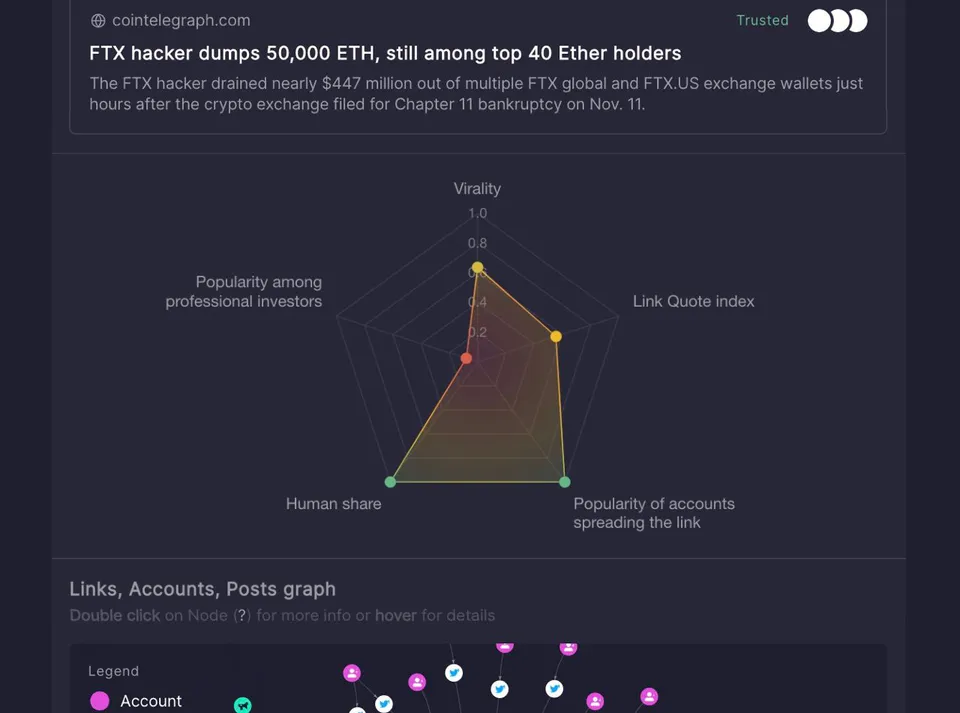The width and height of the screenshot is (960, 713).
Task: Click the Link Quote index axis label
Action: tap(693, 301)
